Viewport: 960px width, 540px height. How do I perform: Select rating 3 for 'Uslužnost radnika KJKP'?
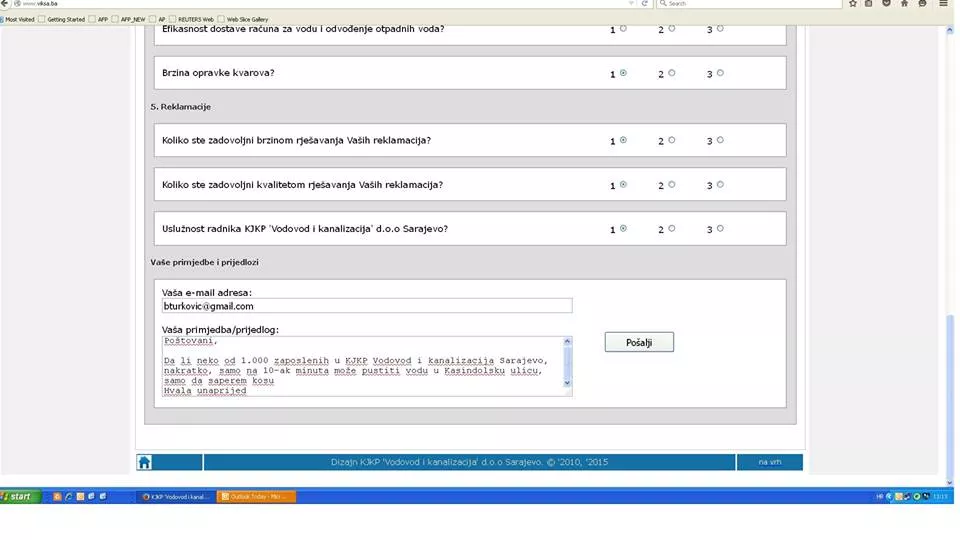pos(720,228)
